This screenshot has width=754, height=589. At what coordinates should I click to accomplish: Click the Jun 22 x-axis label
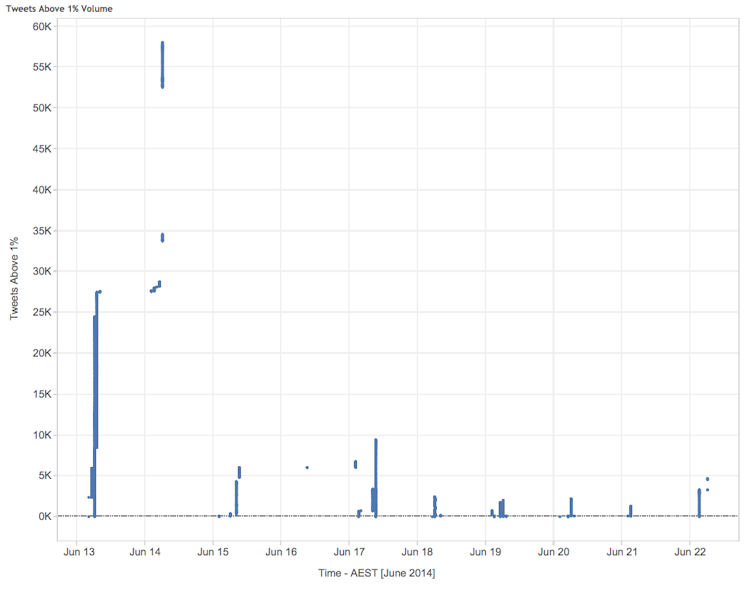pos(690,552)
